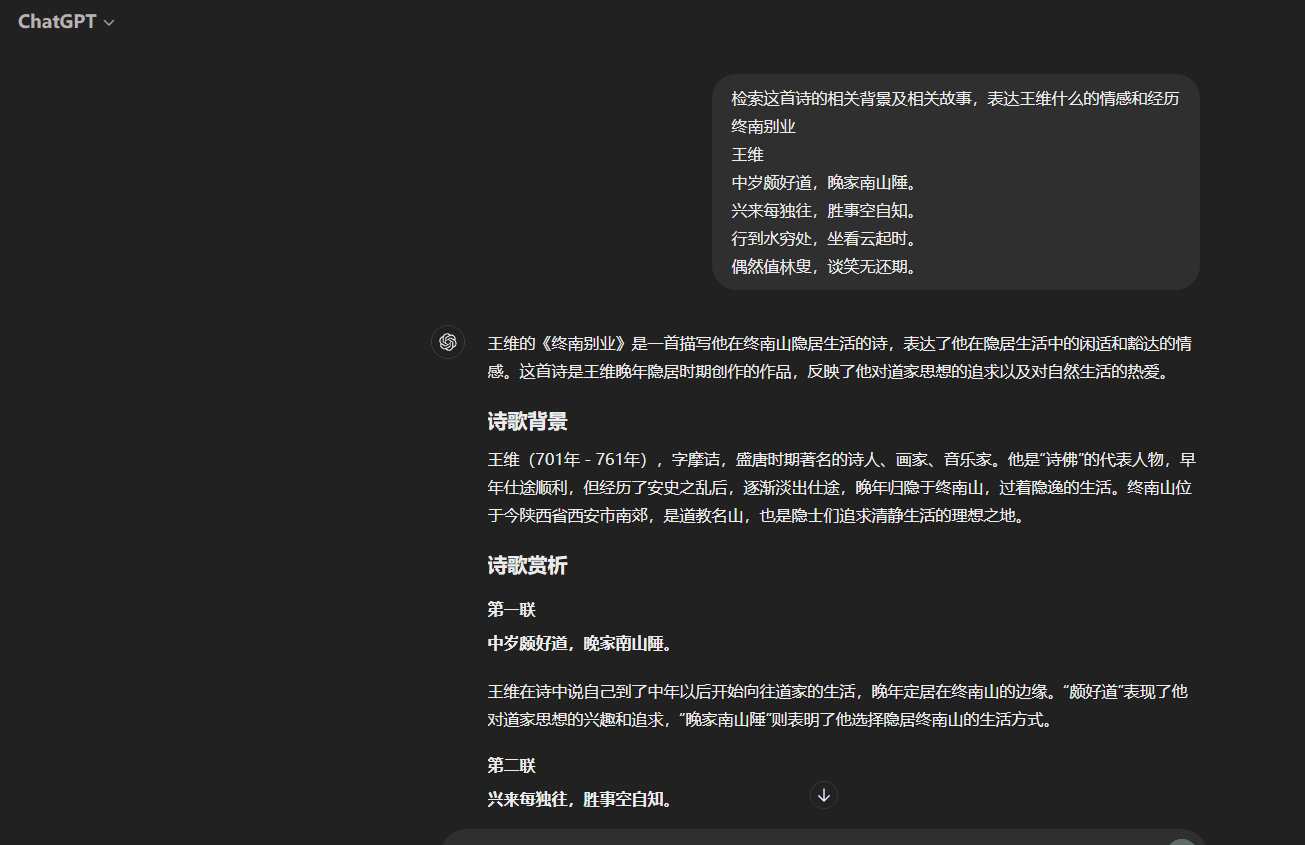This screenshot has width=1305, height=845.
Task: Click the ChatGPT logo avatar beside the response
Action: coord(447,341)
